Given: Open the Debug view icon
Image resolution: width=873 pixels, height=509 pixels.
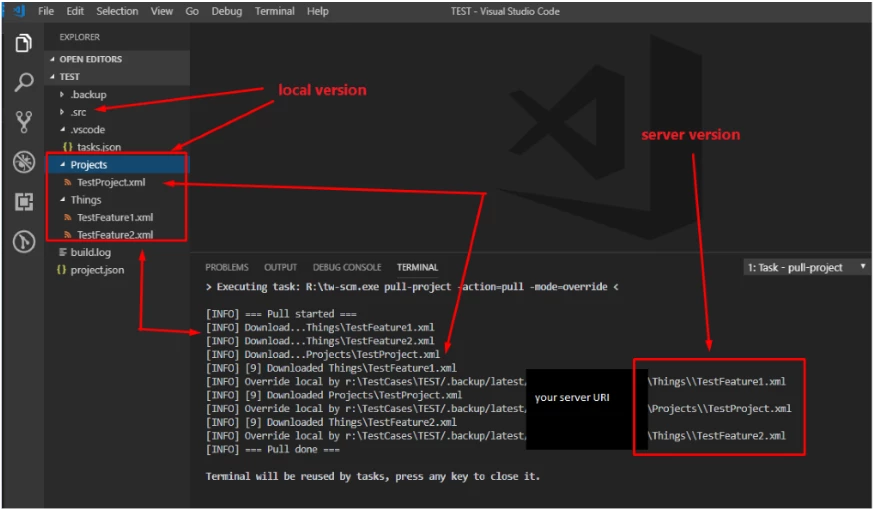Looking at the screenshot, I should pyautogui.click(x=23, y=162).
